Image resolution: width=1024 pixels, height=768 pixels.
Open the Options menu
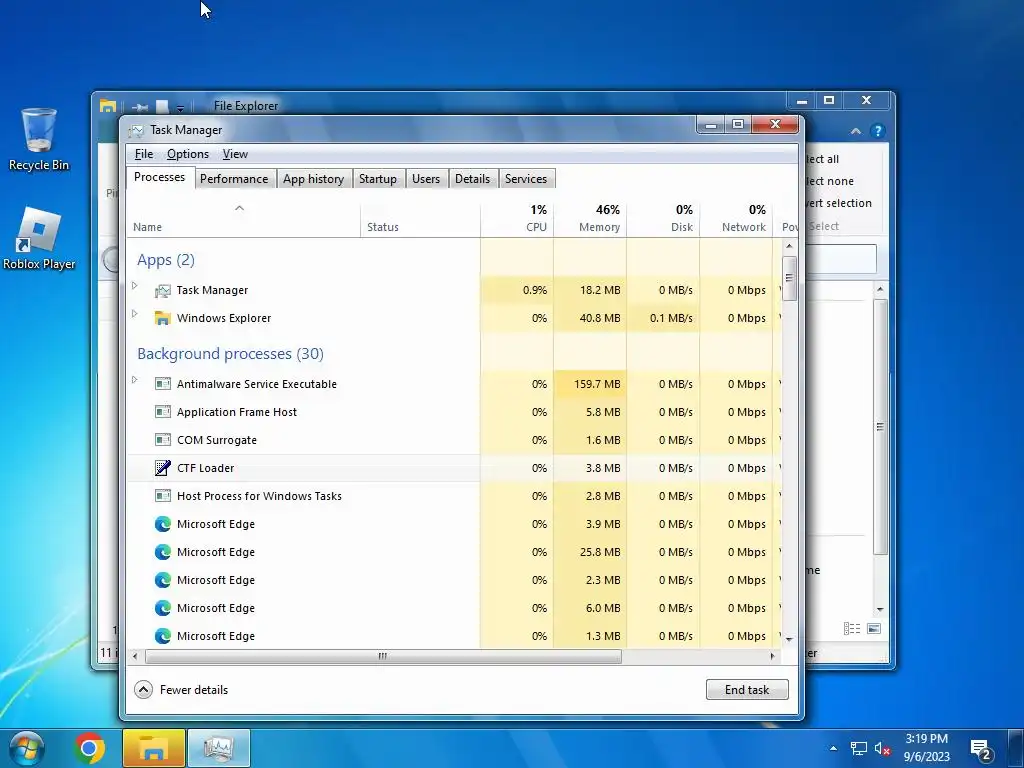(x=188, y=154)
